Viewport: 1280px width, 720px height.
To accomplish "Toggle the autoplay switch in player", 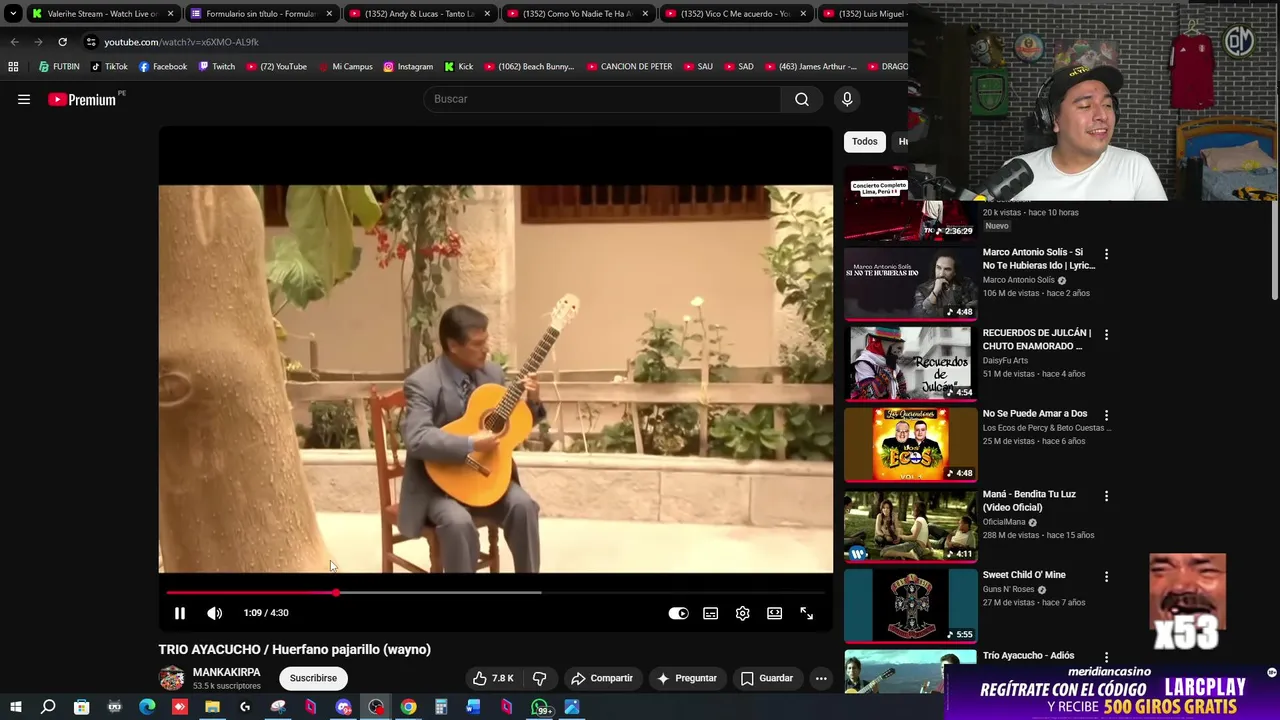I will [x=678, y=613].
